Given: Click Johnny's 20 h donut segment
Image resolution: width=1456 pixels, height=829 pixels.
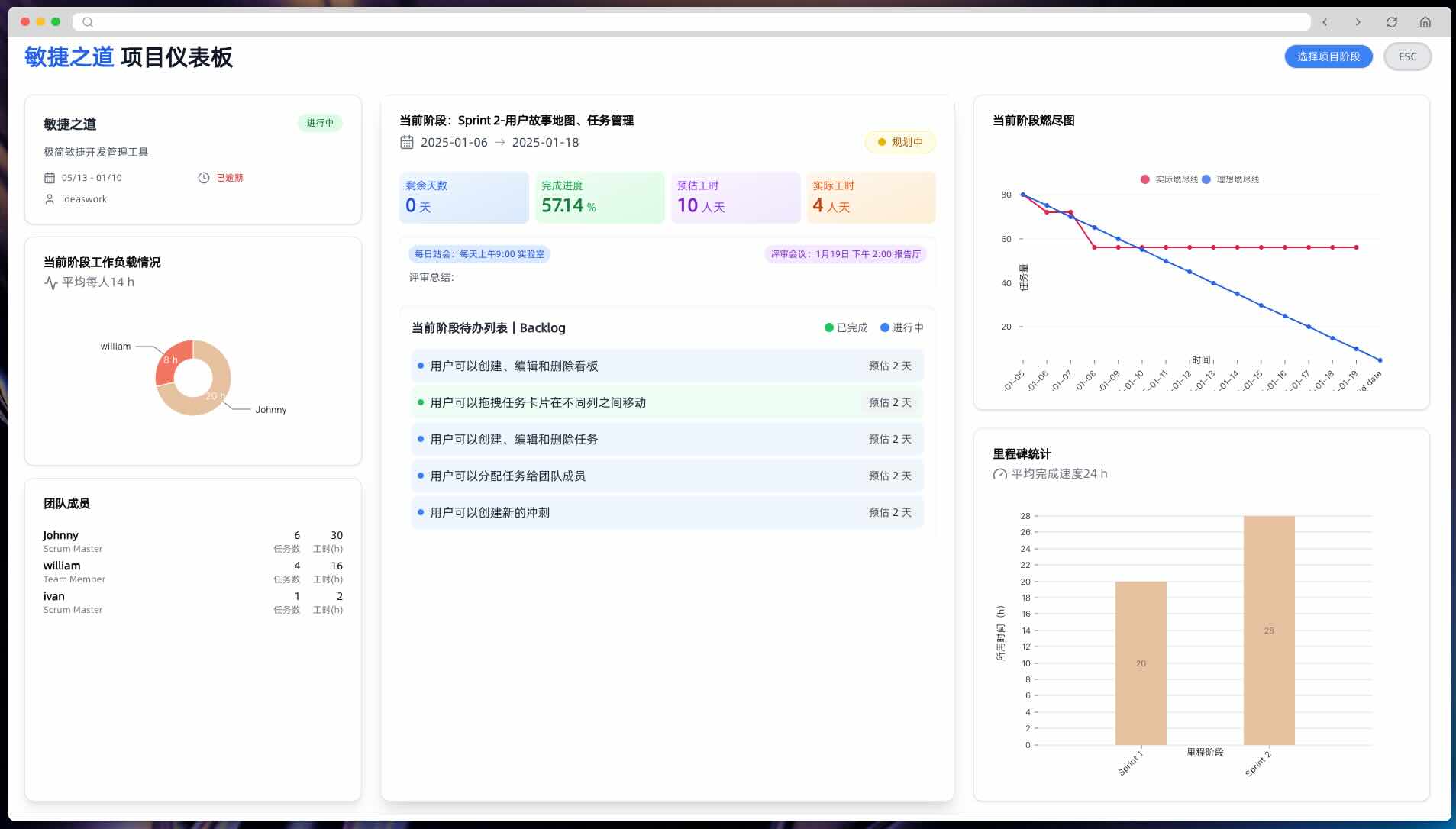Looking at the screenshot, I should 215,395.
